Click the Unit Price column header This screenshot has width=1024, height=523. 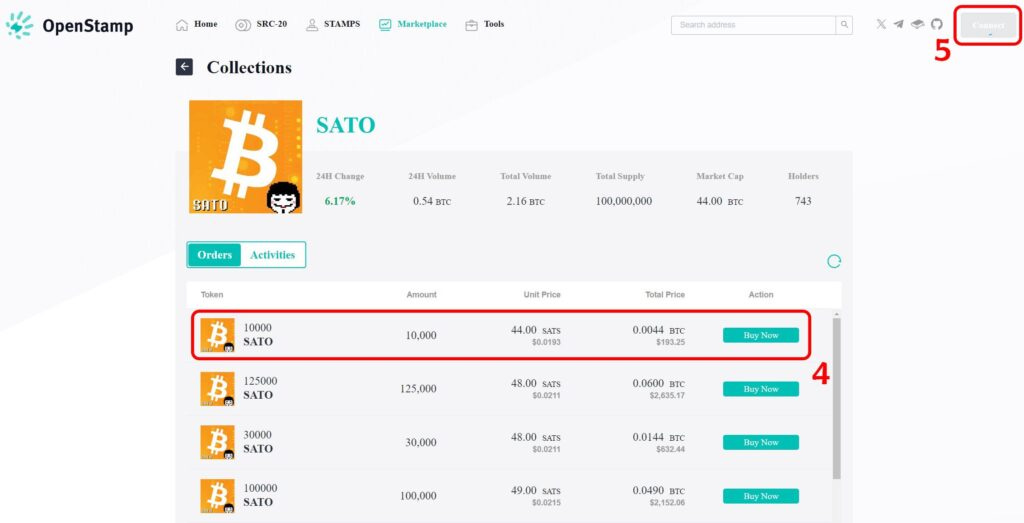click(x=541, y=294)
